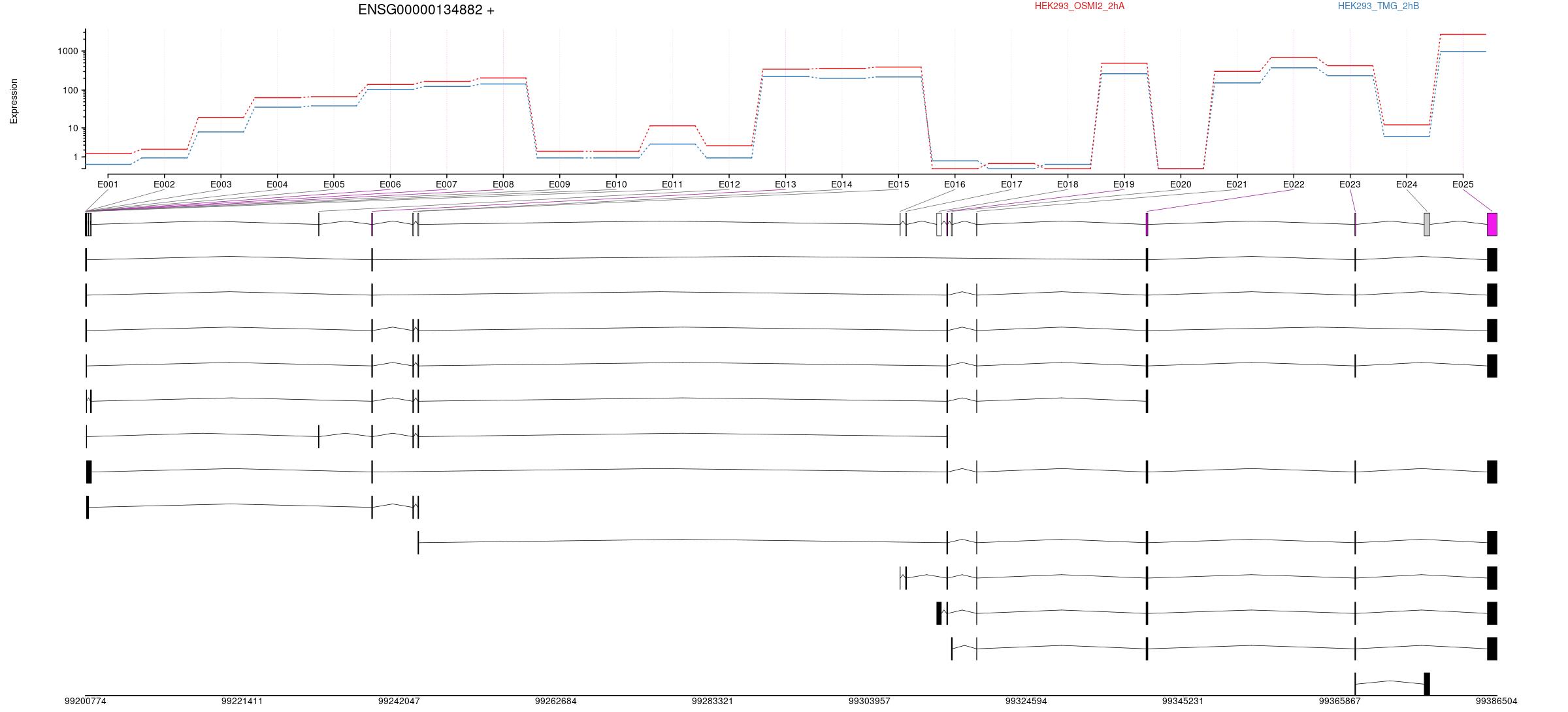
Task: Click the red E022 expression segment
Action: [x=1294, y=57]
